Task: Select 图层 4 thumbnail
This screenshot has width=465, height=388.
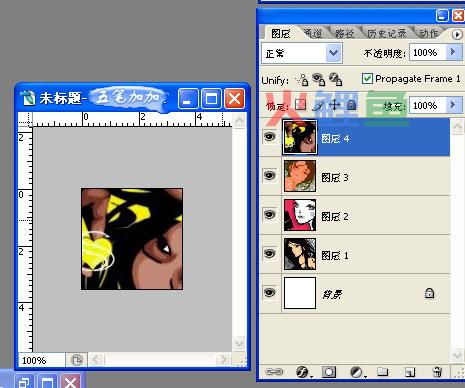Action: click(300, 137)
